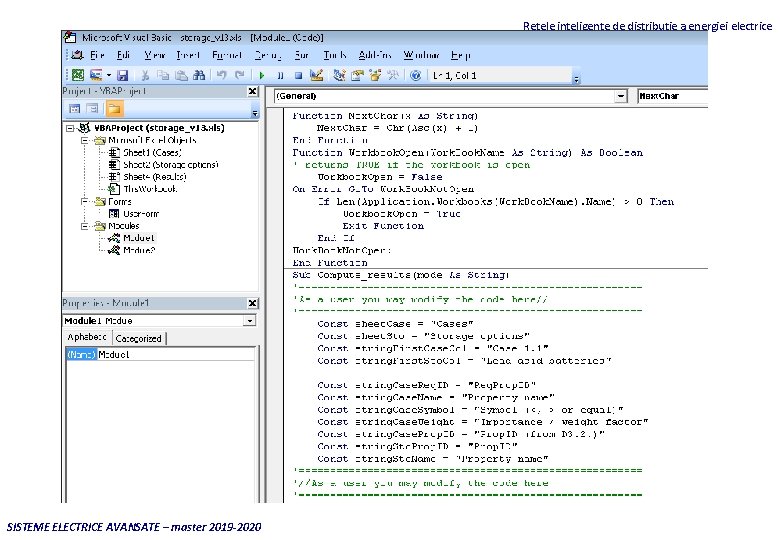Click the (Name) property value field
The width and height of the screenshot is (780, 540).
176,355
